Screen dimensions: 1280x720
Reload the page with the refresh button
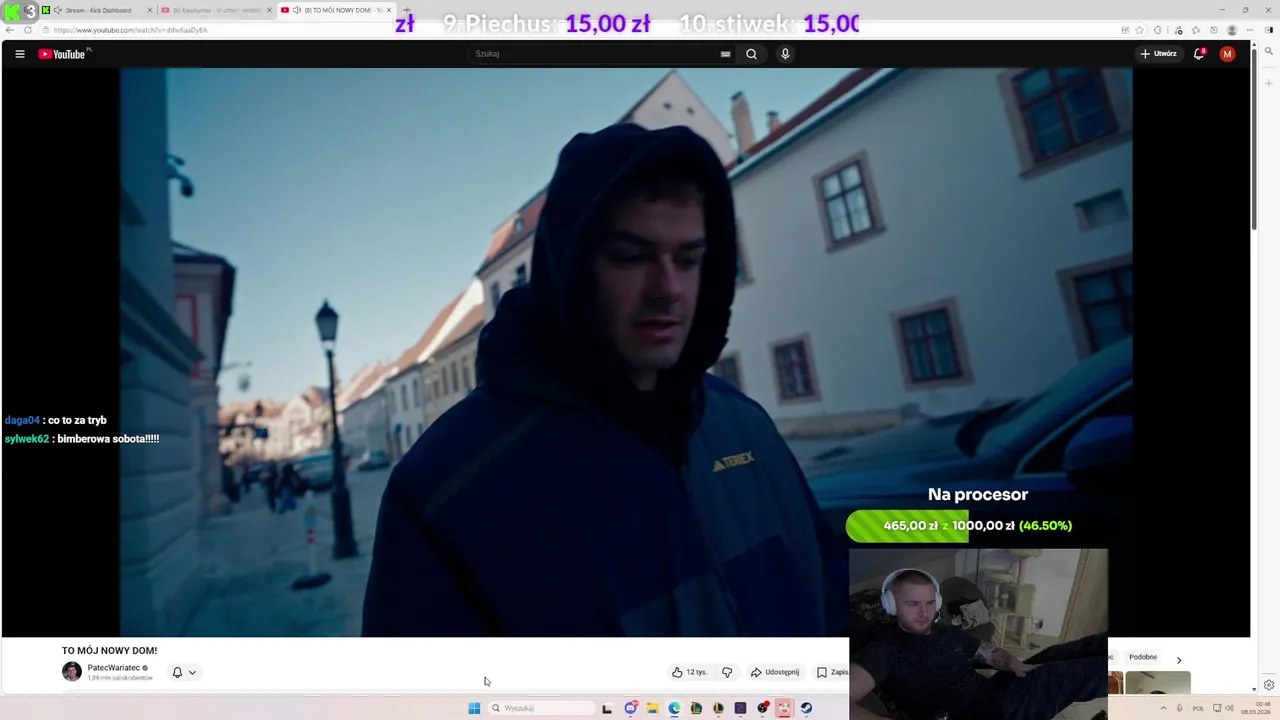(x=28, y=30)
